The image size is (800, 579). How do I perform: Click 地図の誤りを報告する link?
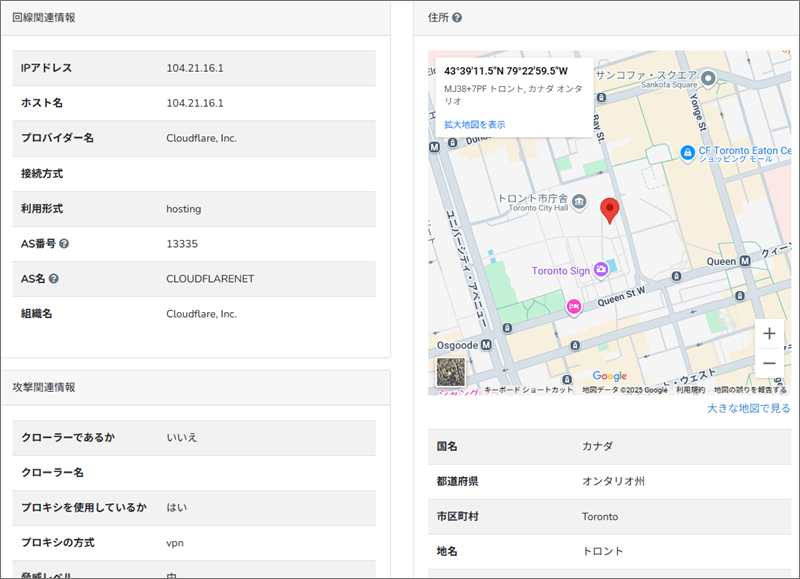click(750, 390)
